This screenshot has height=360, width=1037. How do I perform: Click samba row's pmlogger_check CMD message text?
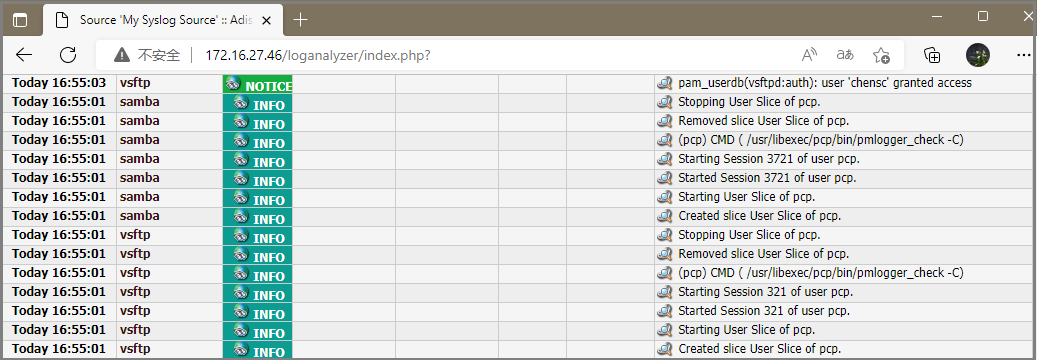coord(821,140)
